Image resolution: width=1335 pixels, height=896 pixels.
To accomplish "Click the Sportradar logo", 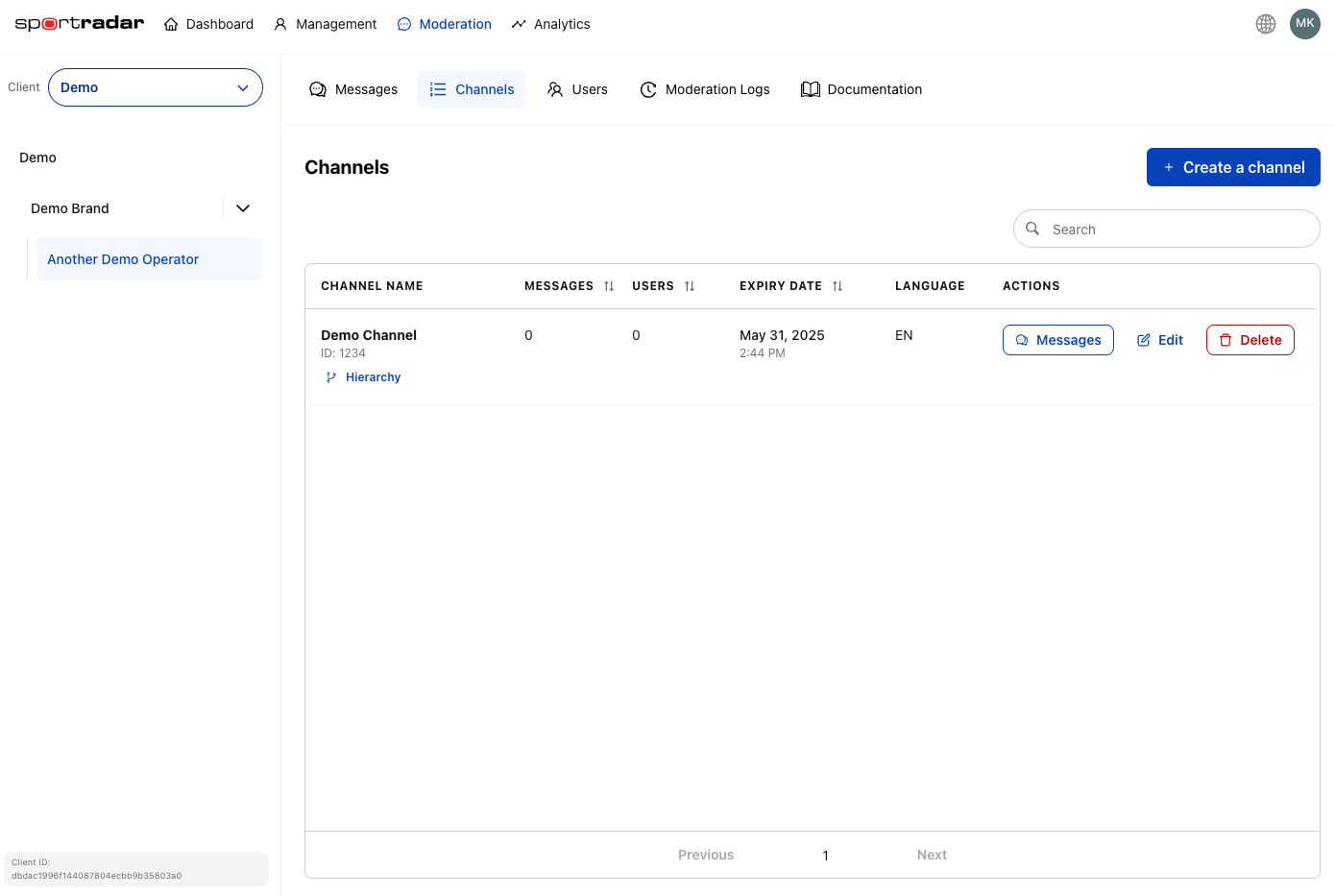I will tap(80, 23).
